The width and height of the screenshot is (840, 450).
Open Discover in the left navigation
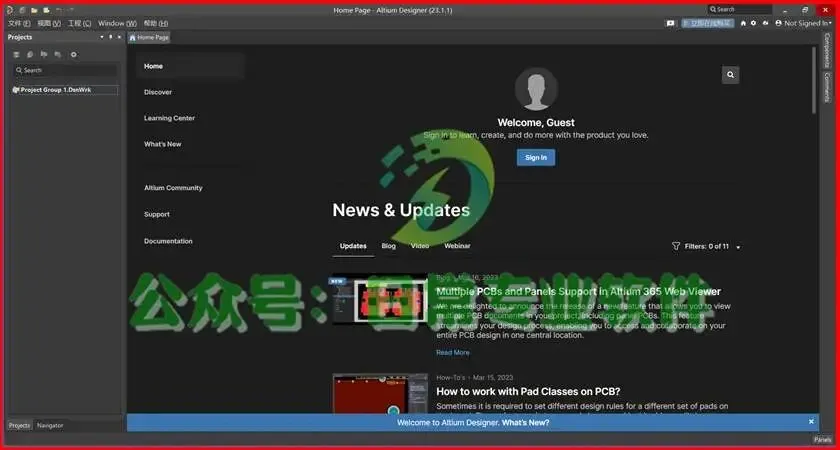[x=158, y=92]
